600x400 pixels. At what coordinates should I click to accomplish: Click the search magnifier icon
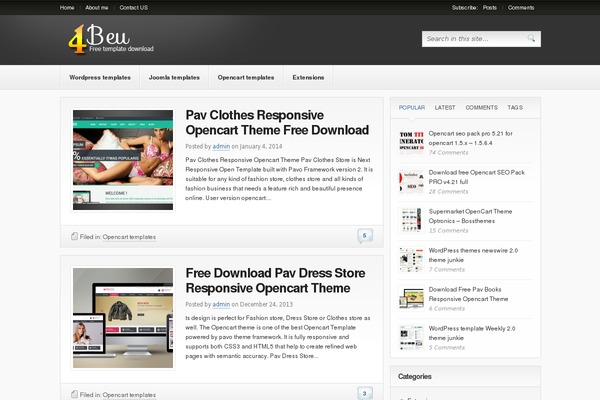click(x=531, y=38)
